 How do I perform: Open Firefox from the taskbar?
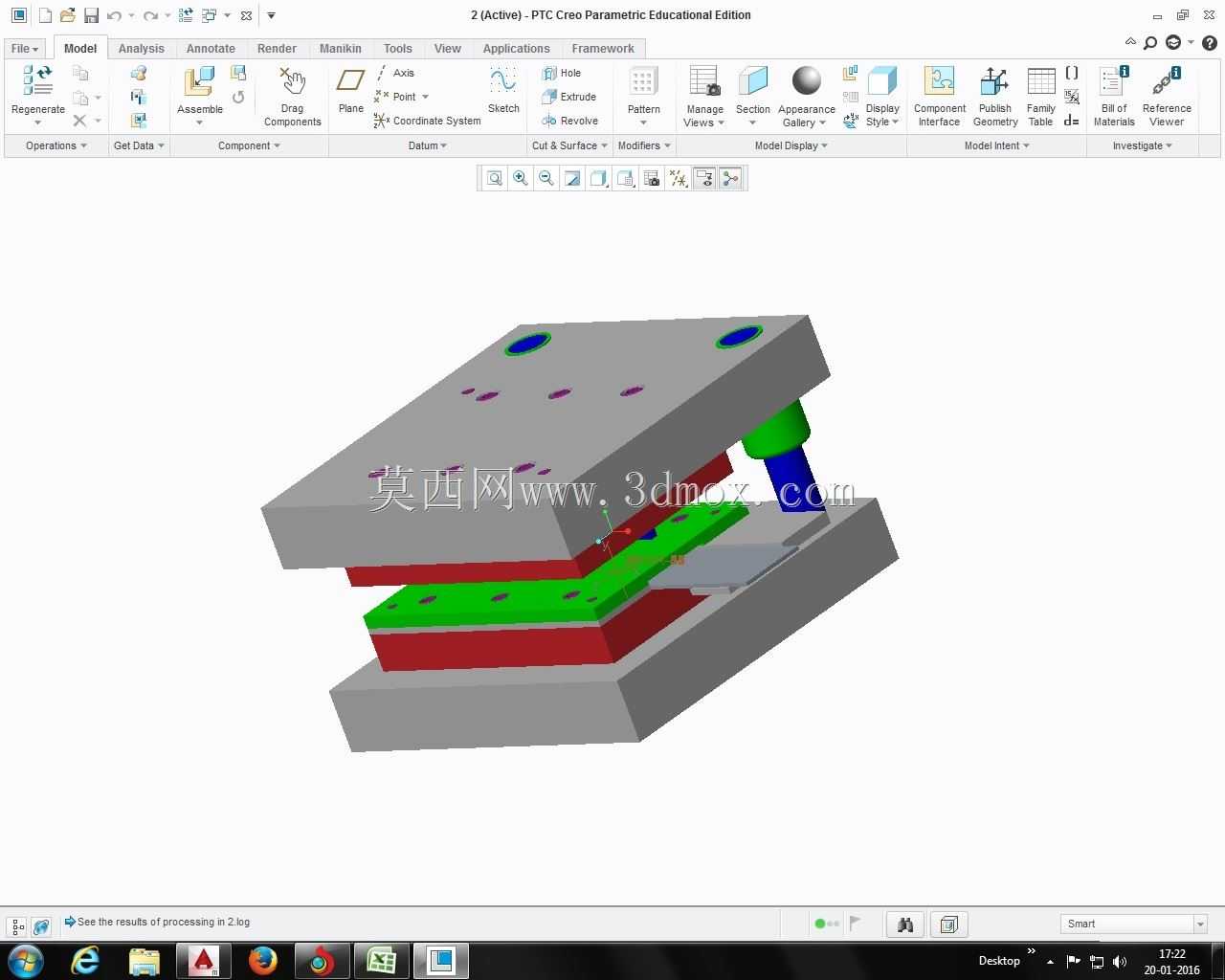tap(263, 960)
